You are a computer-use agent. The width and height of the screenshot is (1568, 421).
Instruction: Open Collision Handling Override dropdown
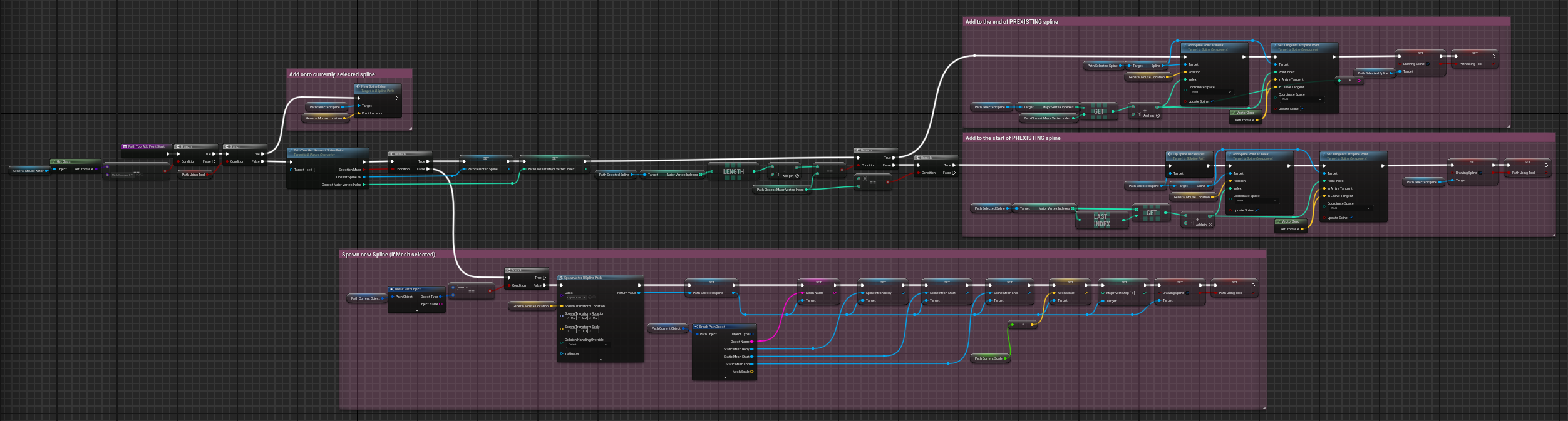point(587,345)
